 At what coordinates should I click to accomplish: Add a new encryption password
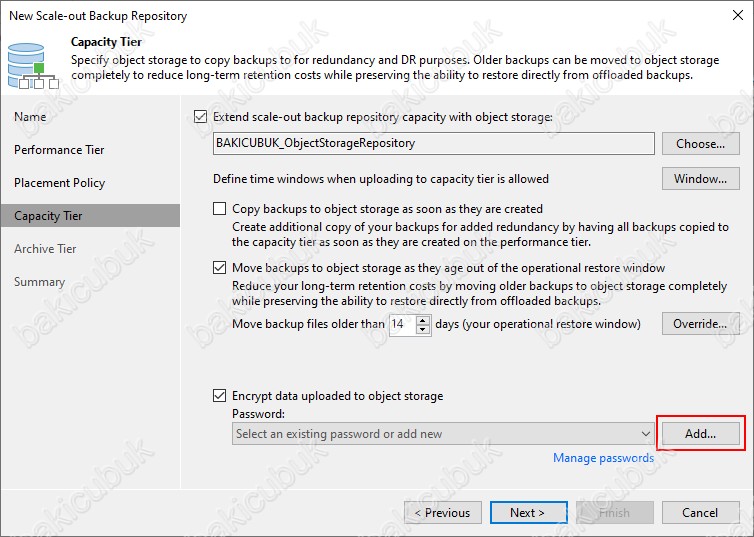pyautogui.click(x=701, y=434)
